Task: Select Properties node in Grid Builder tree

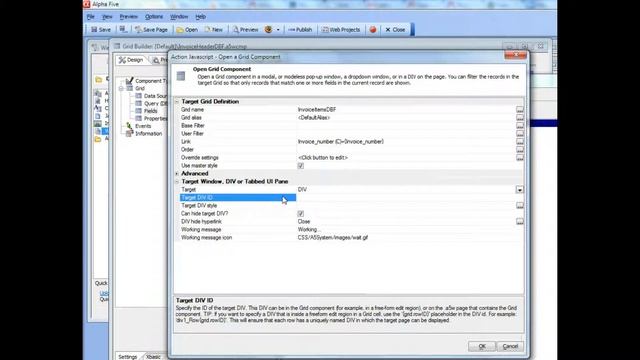Action: 151,119
